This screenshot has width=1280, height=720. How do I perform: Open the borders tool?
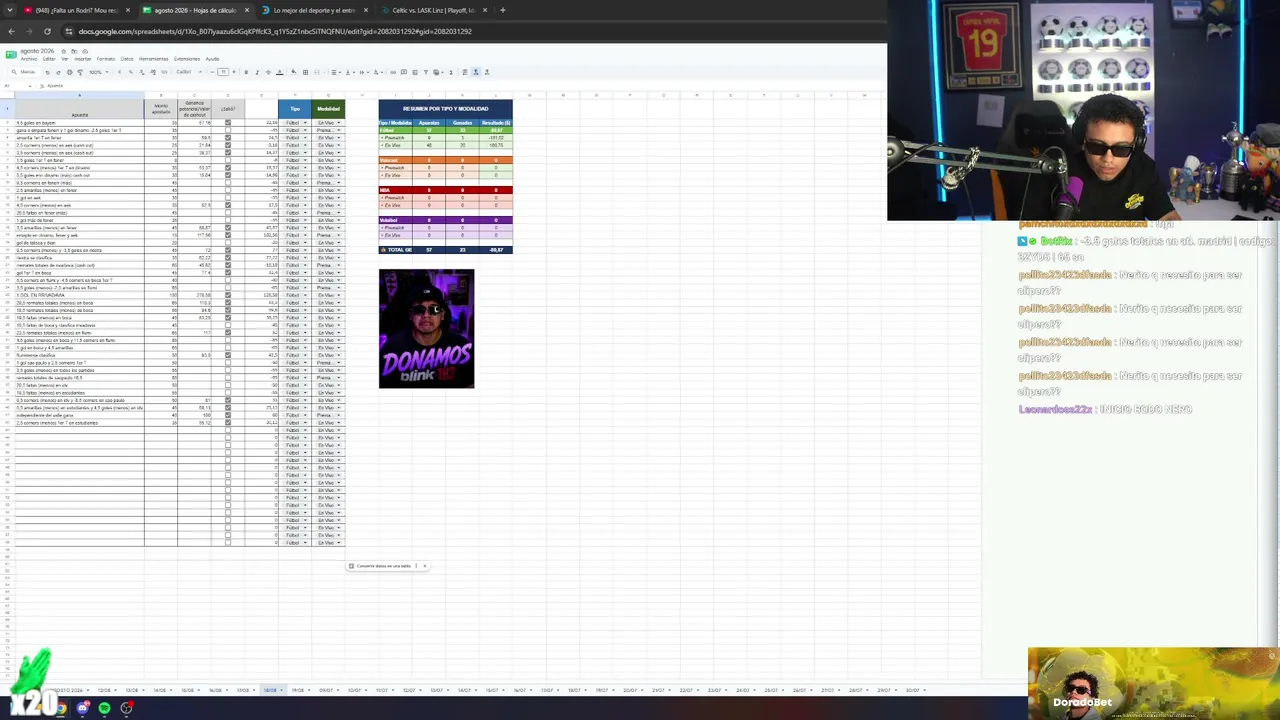305,72
